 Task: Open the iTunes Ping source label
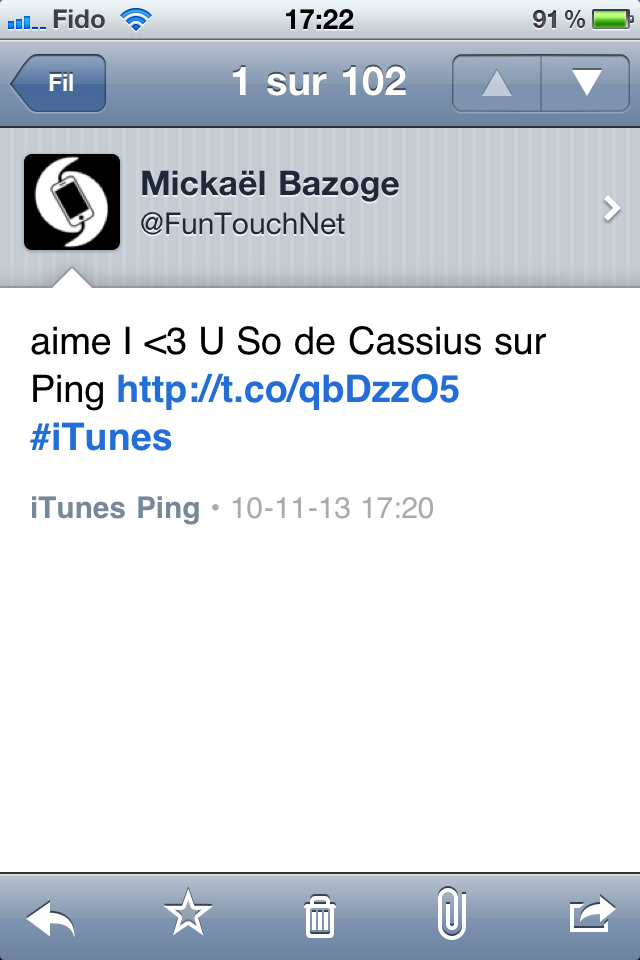(115, 509)
